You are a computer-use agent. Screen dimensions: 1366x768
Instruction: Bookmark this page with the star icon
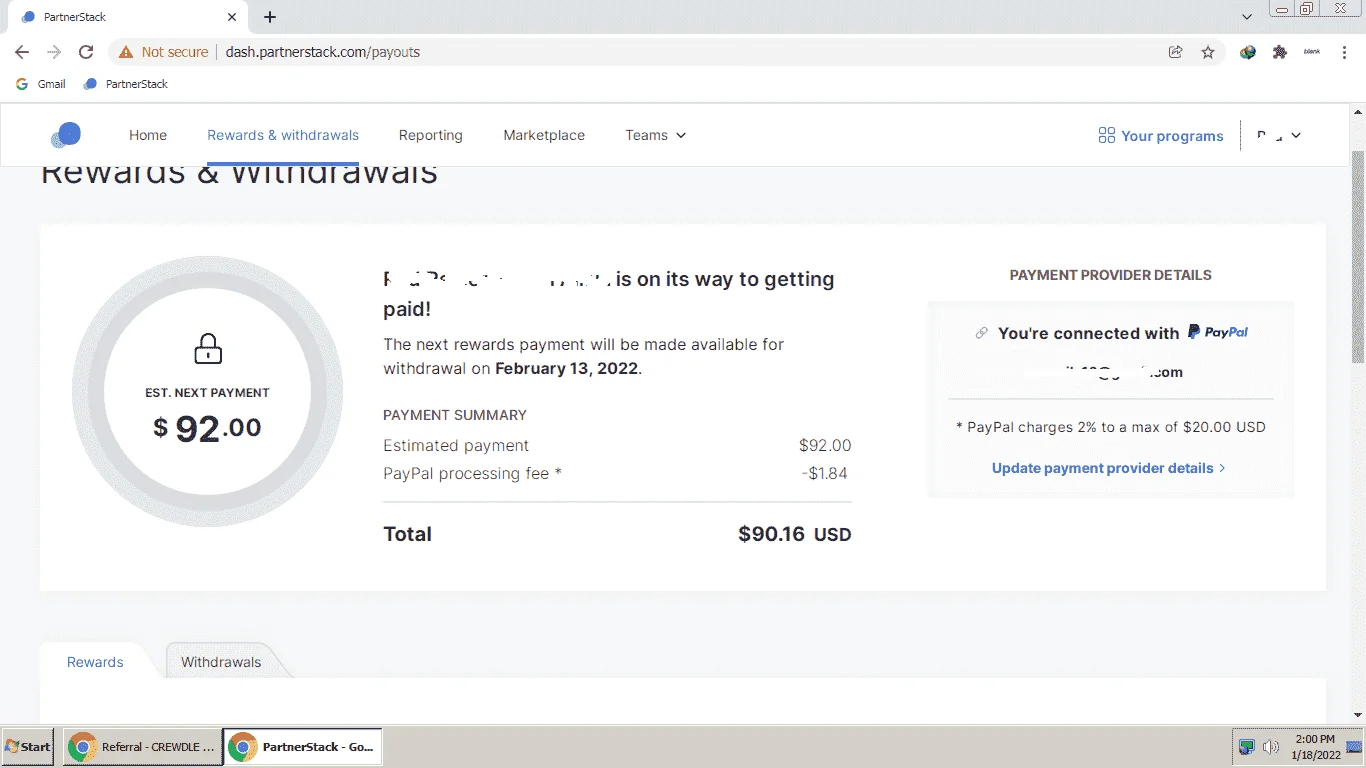[x=1208, y=52]
